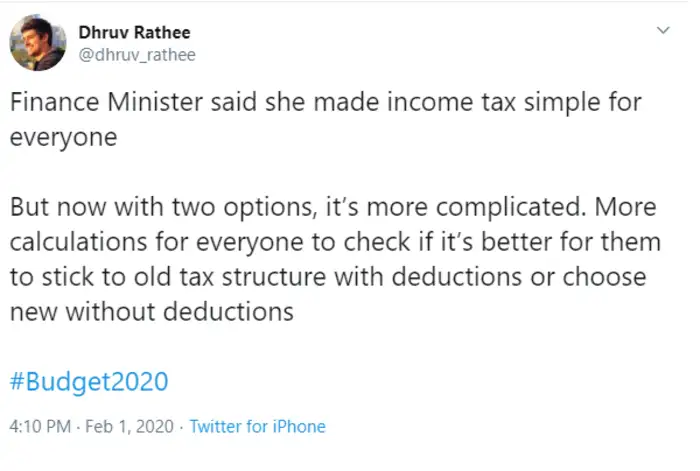Click the words 'income tax simple'

(469, 104)
